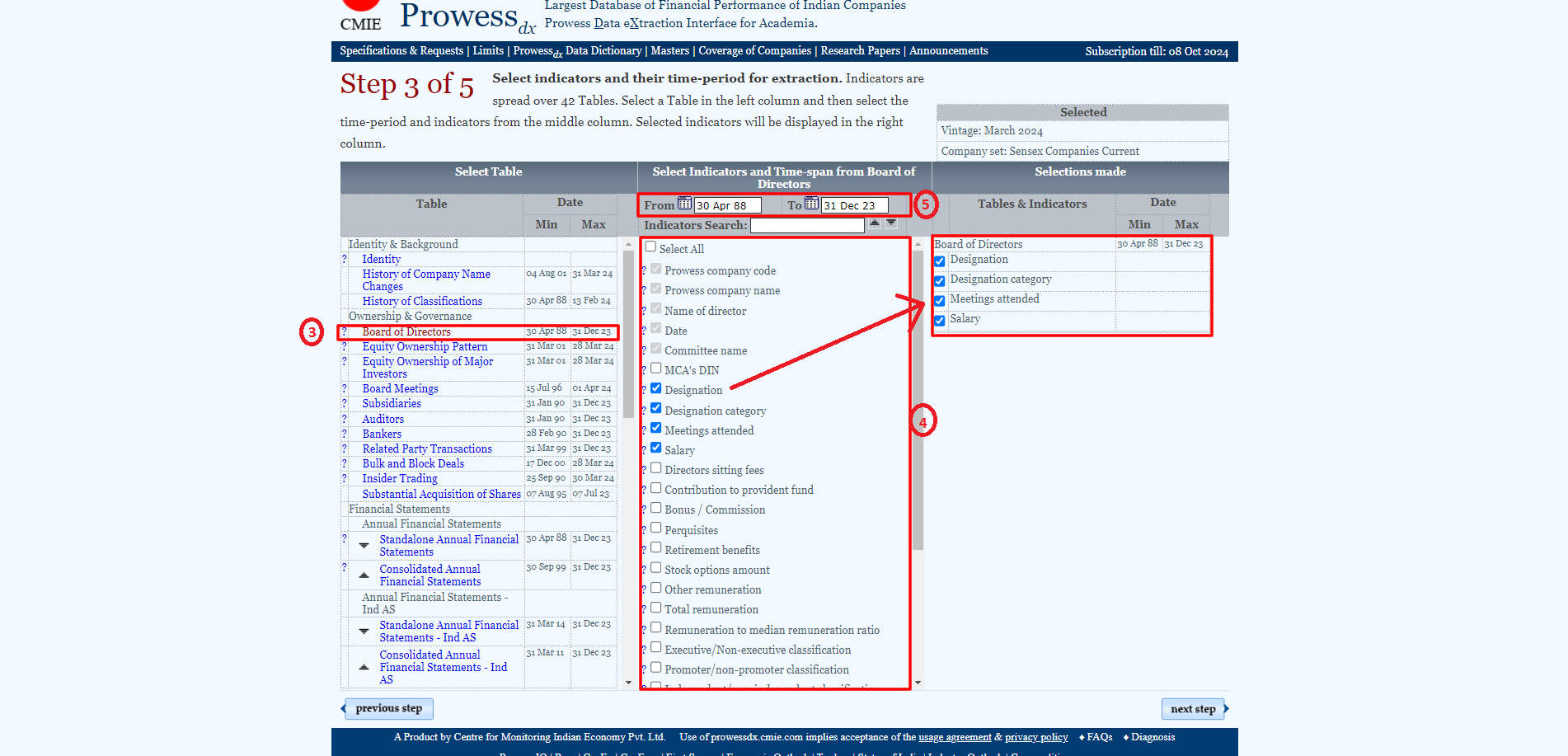Open the Diagnosis footer link
The image size is (1568, 756).
(x=1153, y=737)
